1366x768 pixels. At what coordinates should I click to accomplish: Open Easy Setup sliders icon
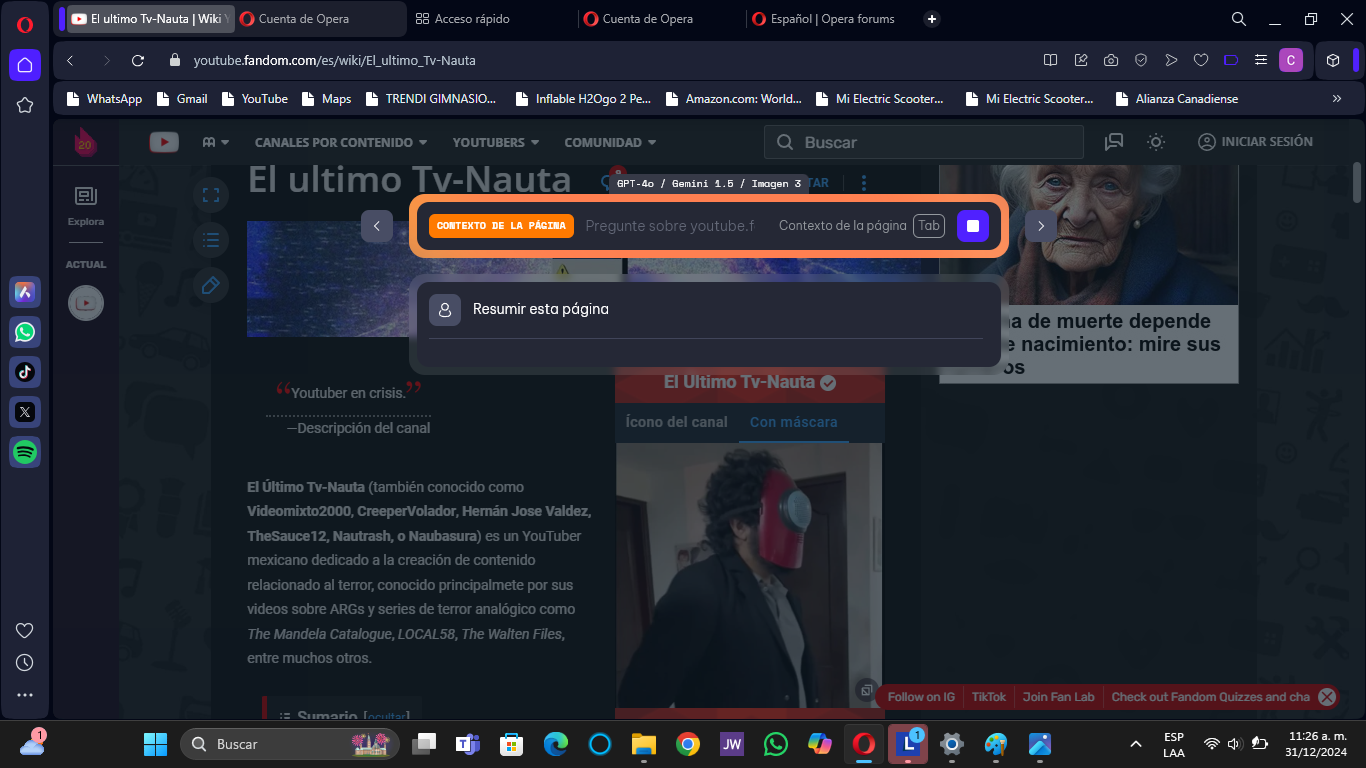click(x=1261, y=60)
